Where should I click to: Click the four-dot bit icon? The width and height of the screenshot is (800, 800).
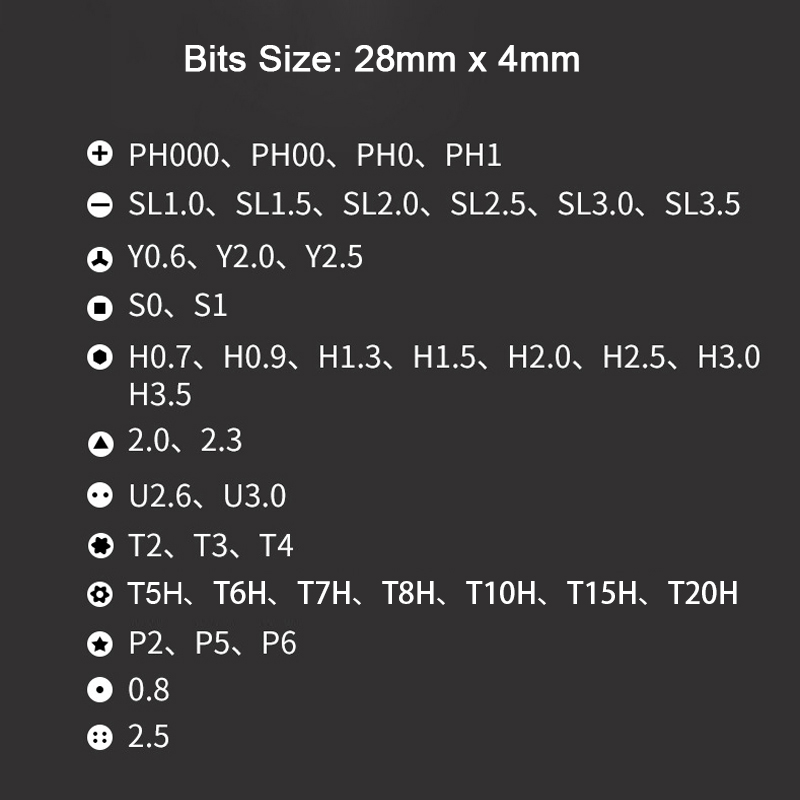click(99, 739)
